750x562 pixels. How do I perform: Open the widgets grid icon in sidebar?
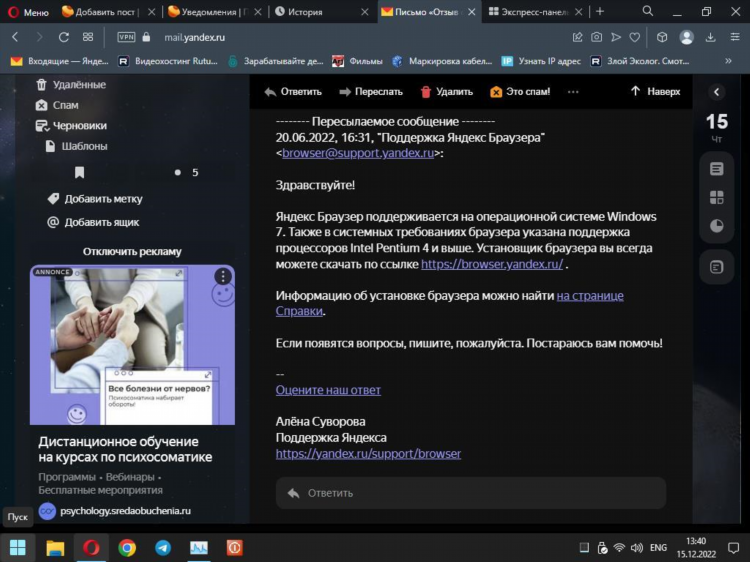tap(717, 197)
